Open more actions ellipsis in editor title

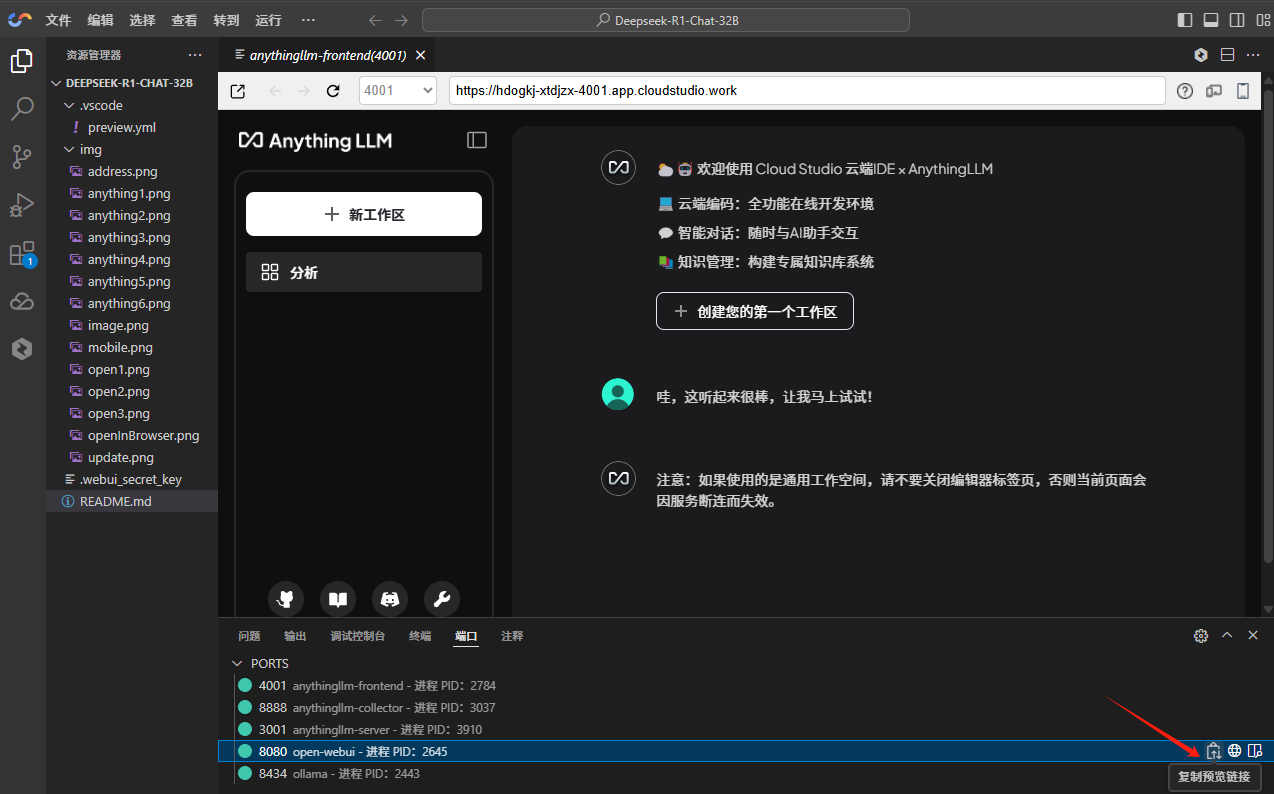[1253, 55]
